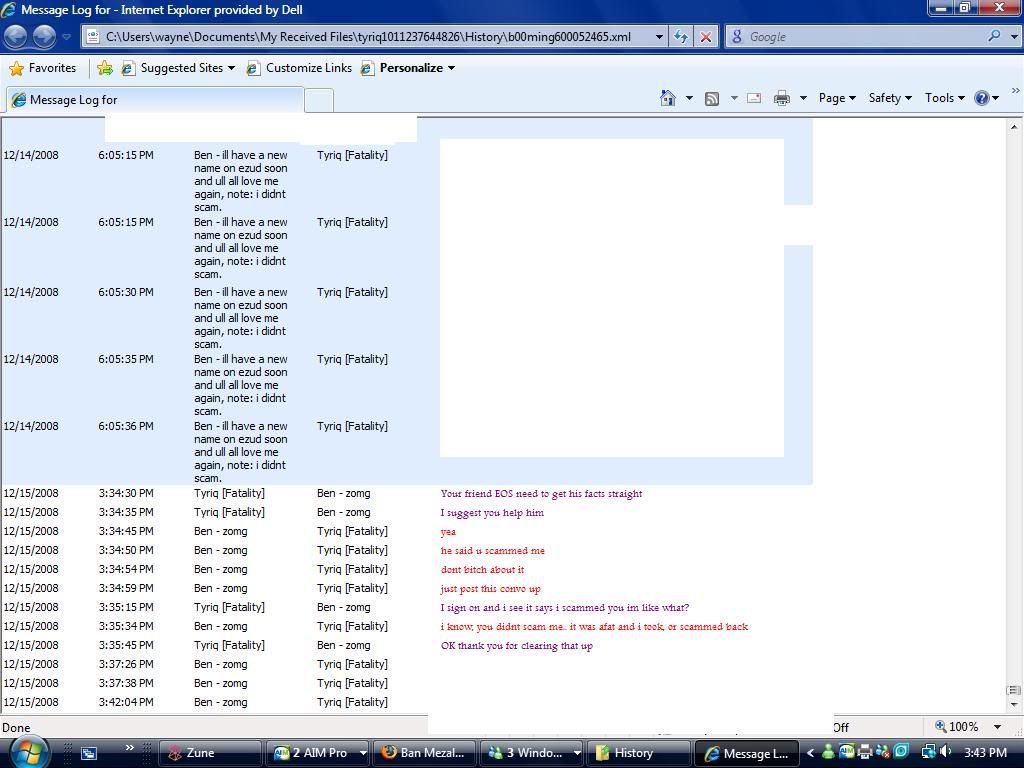Select message 'OK thank you for clearing that up'
This screenshot has height=768, width=1024.
(517, 646)
